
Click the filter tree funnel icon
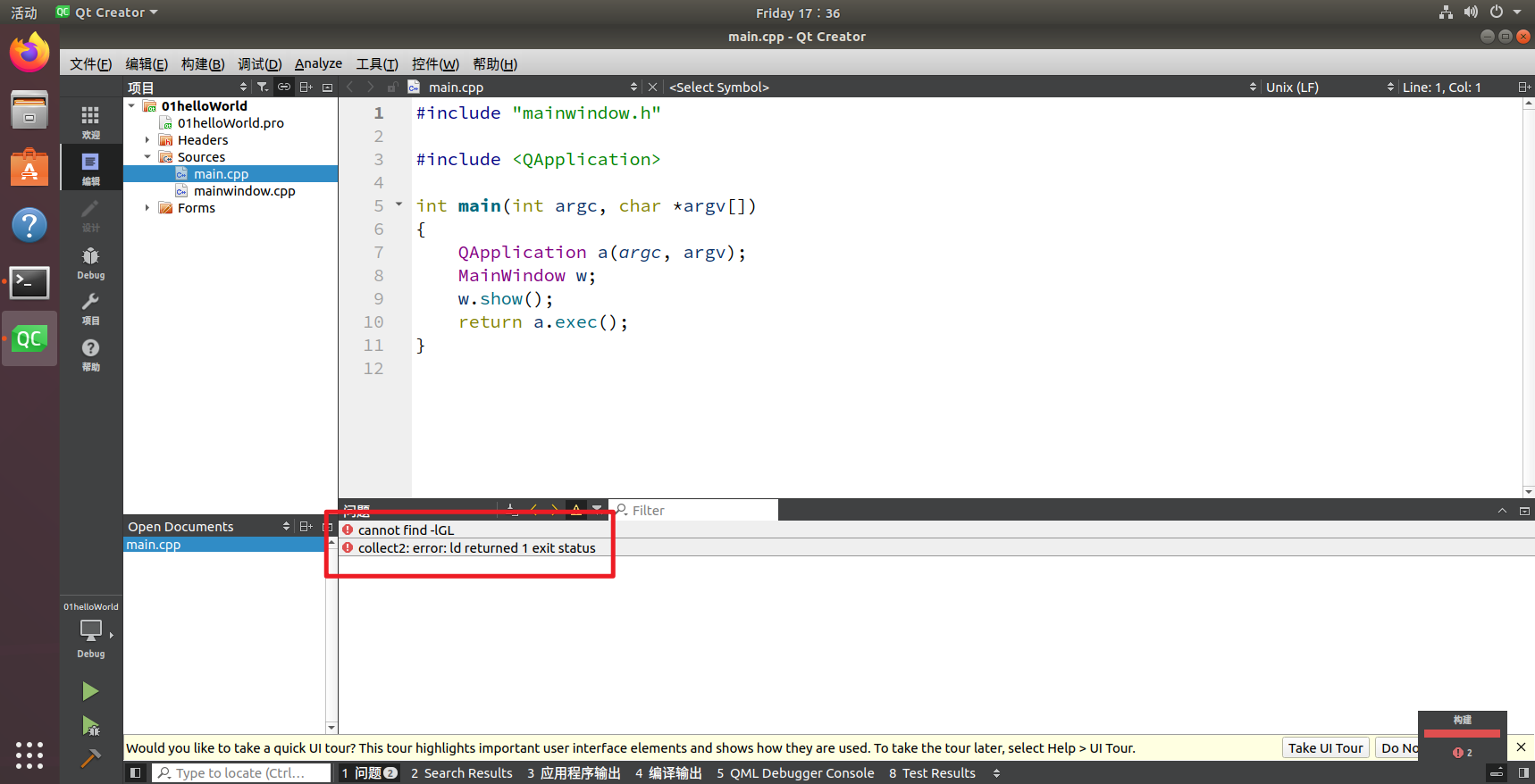pos(262,87)
